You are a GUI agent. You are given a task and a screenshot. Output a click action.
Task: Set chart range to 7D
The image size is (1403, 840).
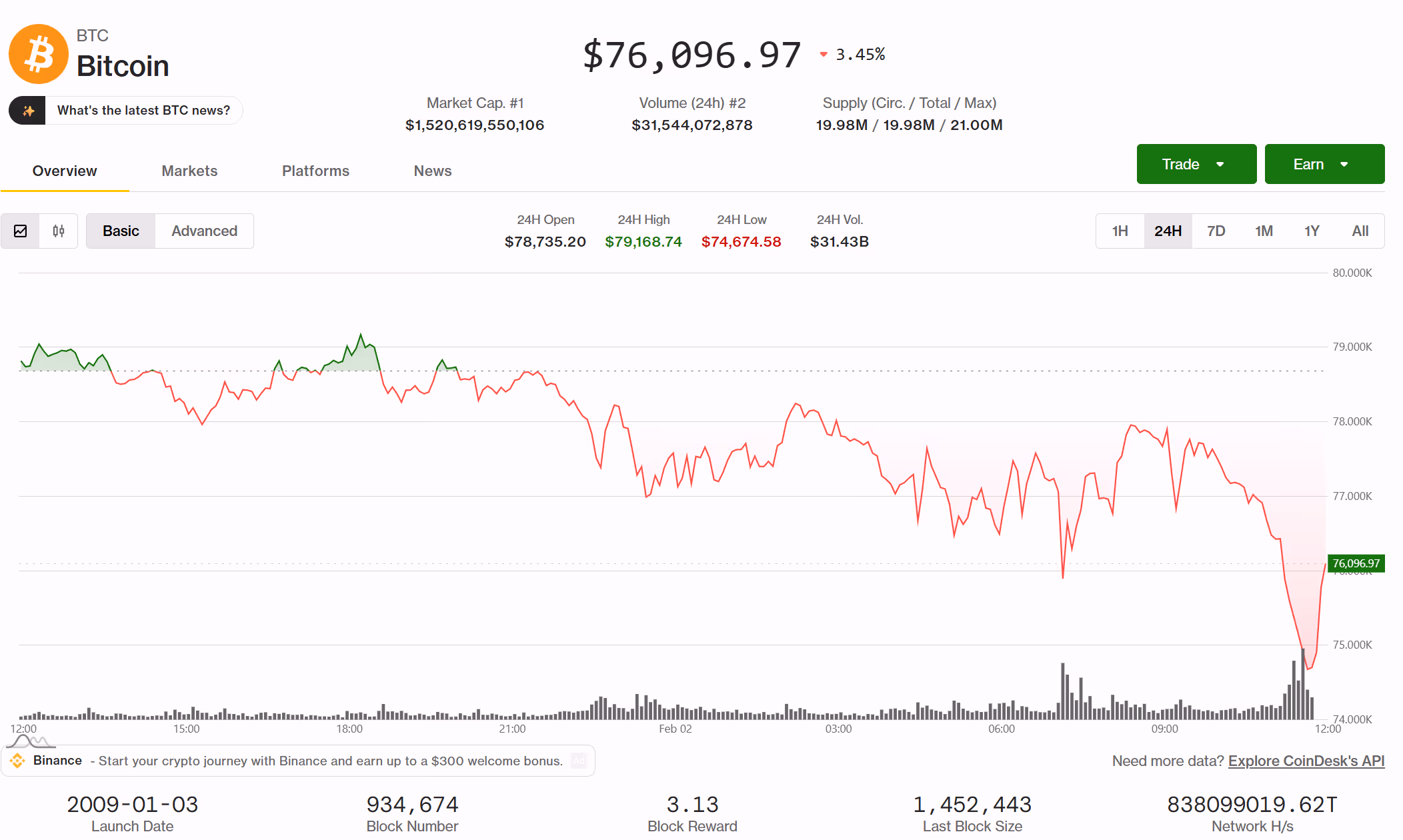[x=1216, y=231]
